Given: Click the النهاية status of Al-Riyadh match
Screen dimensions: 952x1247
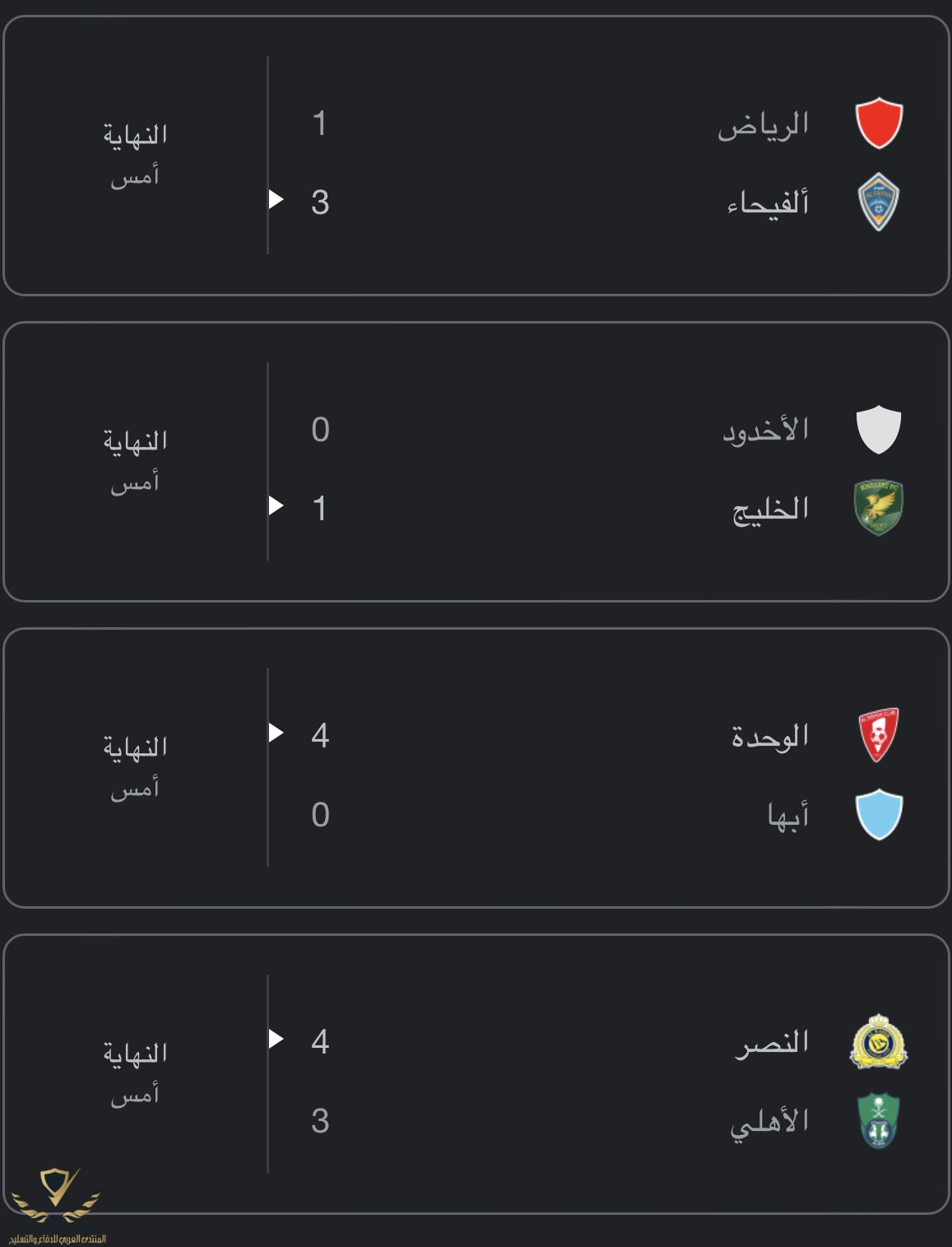Looking at the screenshot, I should (136, 135).
